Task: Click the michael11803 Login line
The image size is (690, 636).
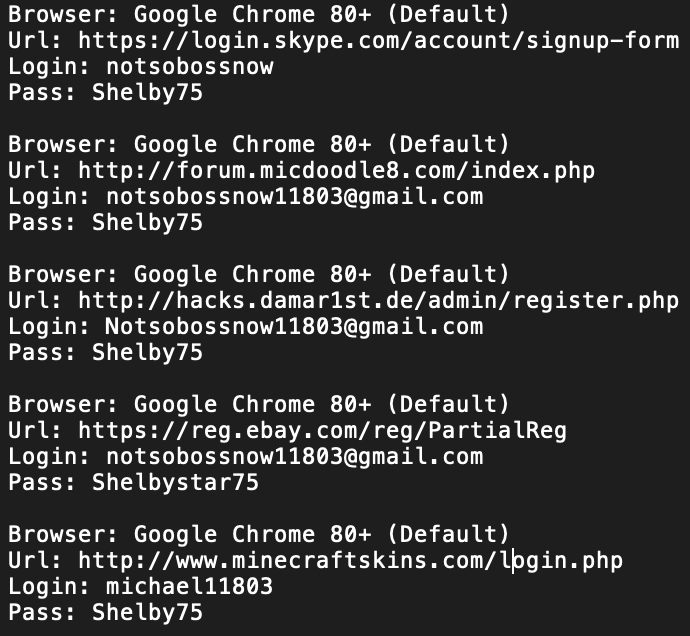Action: (140, 586)
